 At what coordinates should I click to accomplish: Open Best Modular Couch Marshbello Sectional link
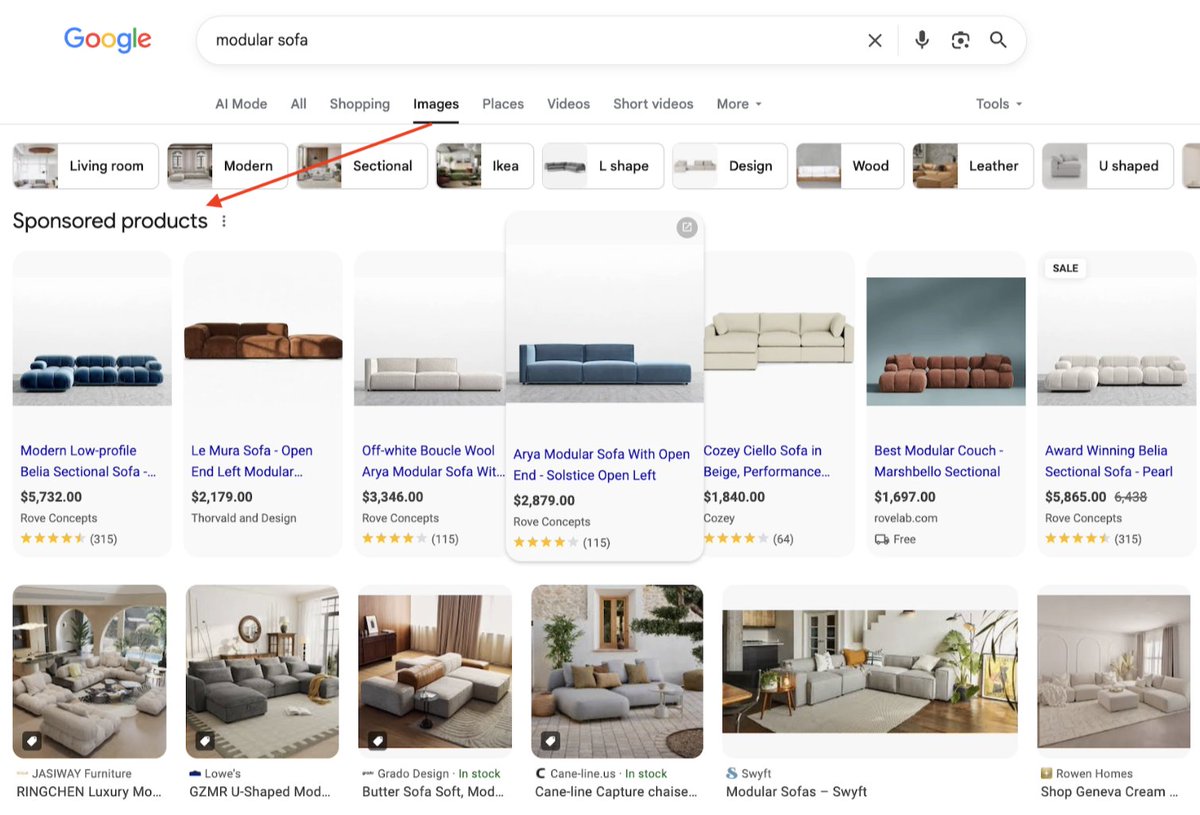[939, 461]
